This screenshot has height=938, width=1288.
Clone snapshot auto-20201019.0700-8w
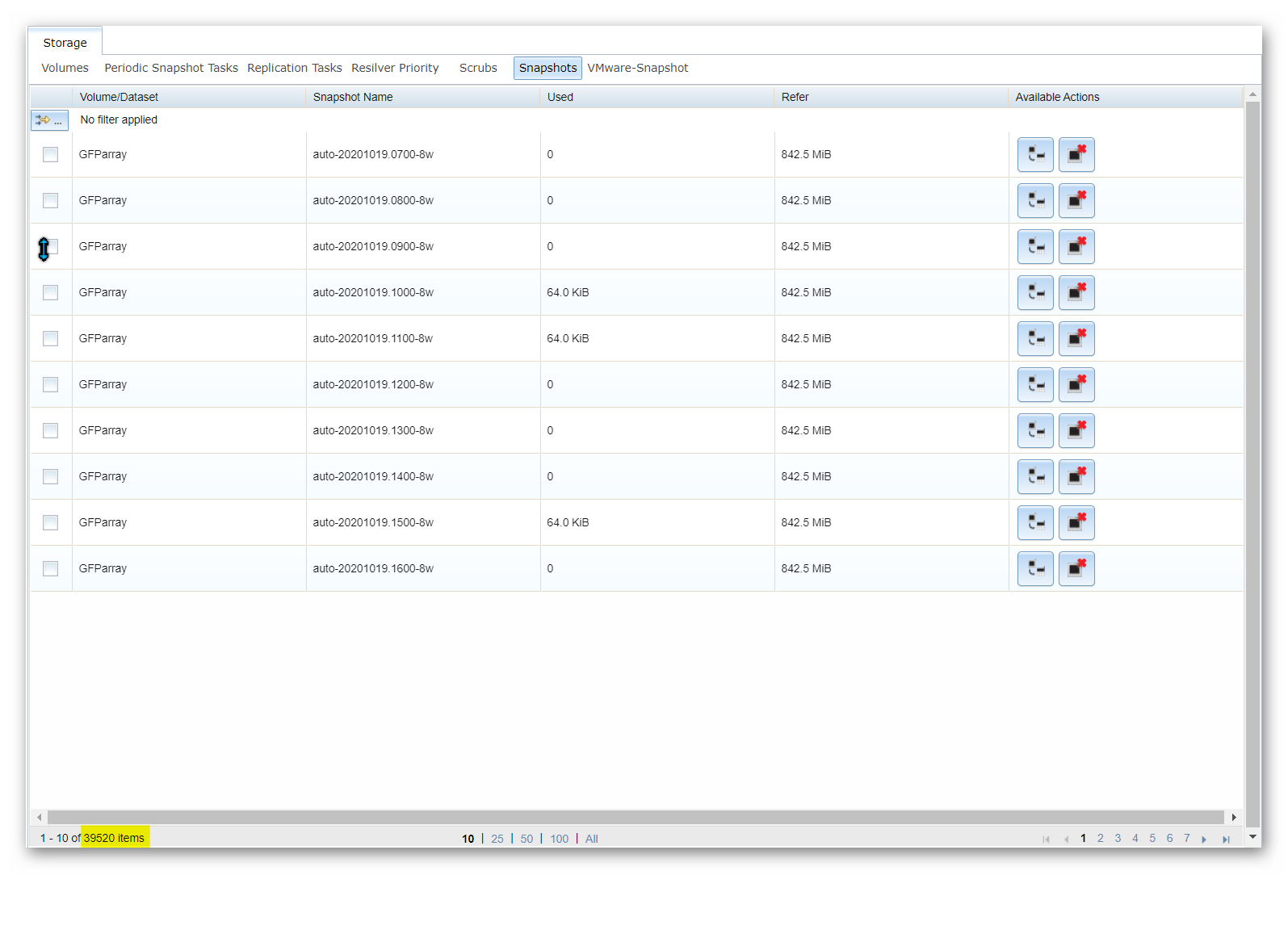(1035, 155)
